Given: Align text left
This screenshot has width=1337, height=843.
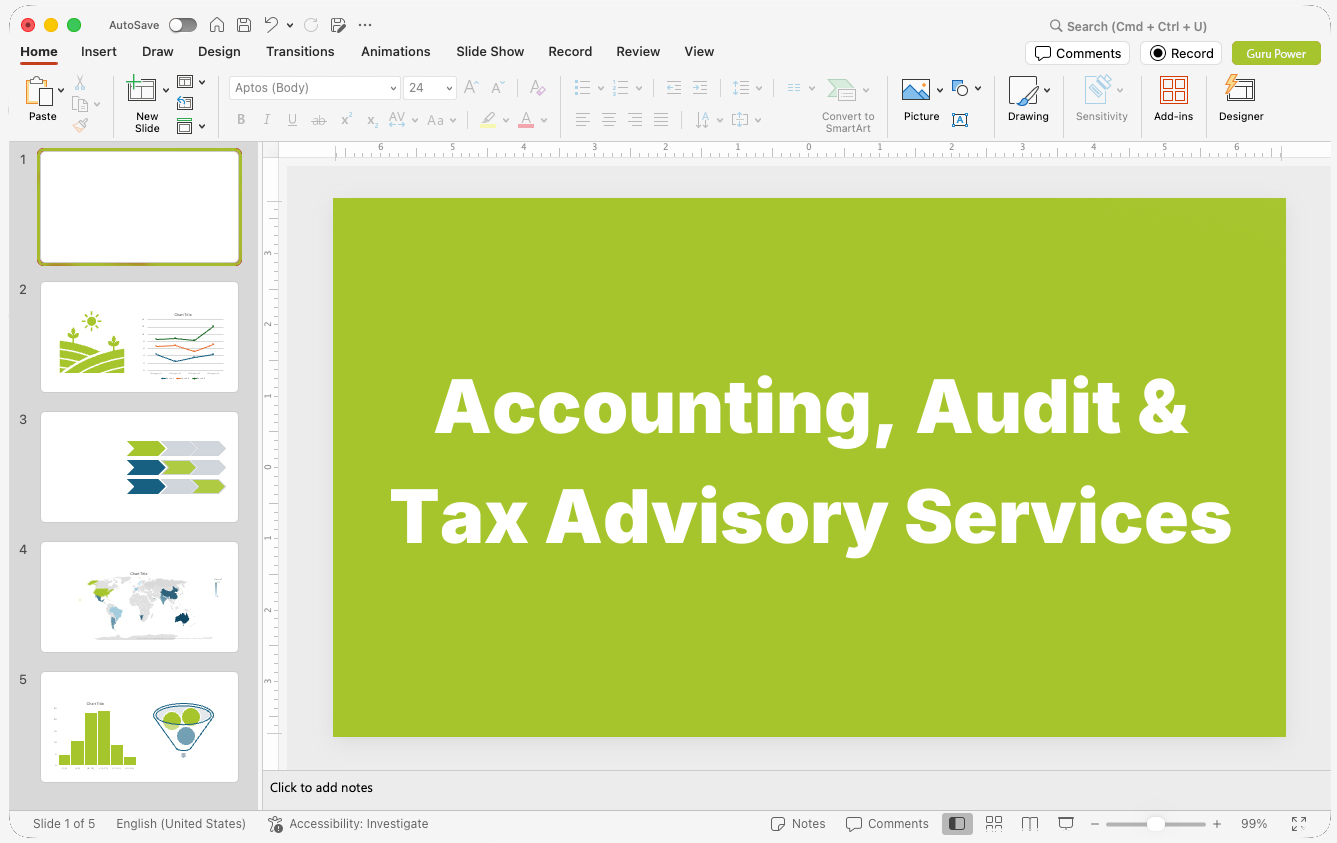Looking at the screenshot, I should coord(583,120).
